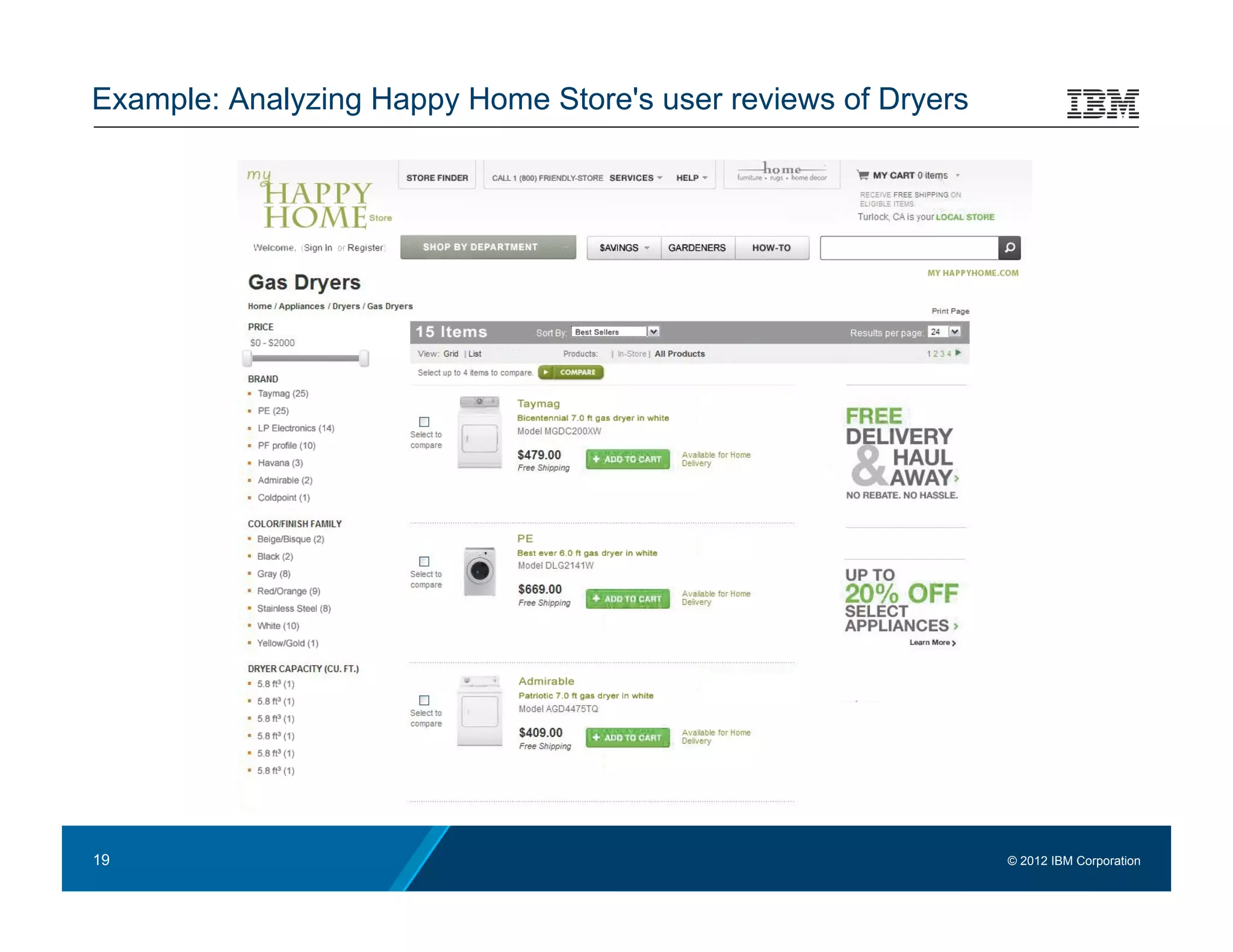Click MY HAPPYHOME.COM link
Viewport: 1233px width, 952px height.
coord(973,273)
